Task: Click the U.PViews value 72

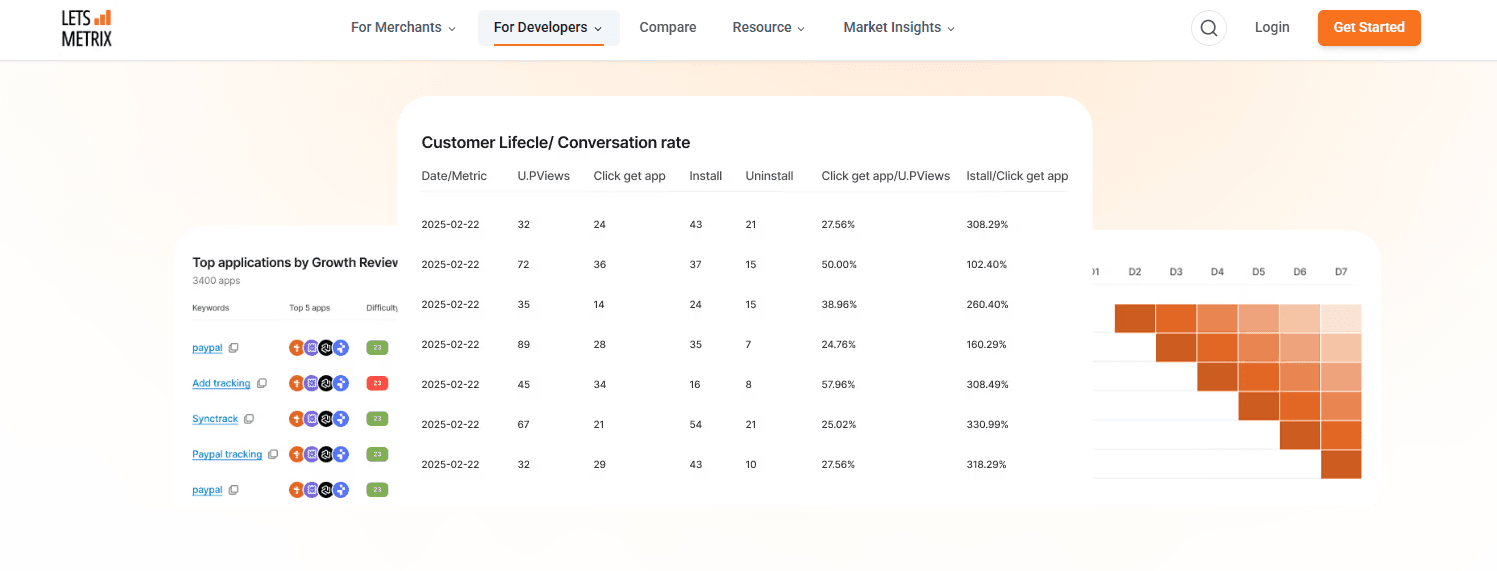Action: point(524,265)
